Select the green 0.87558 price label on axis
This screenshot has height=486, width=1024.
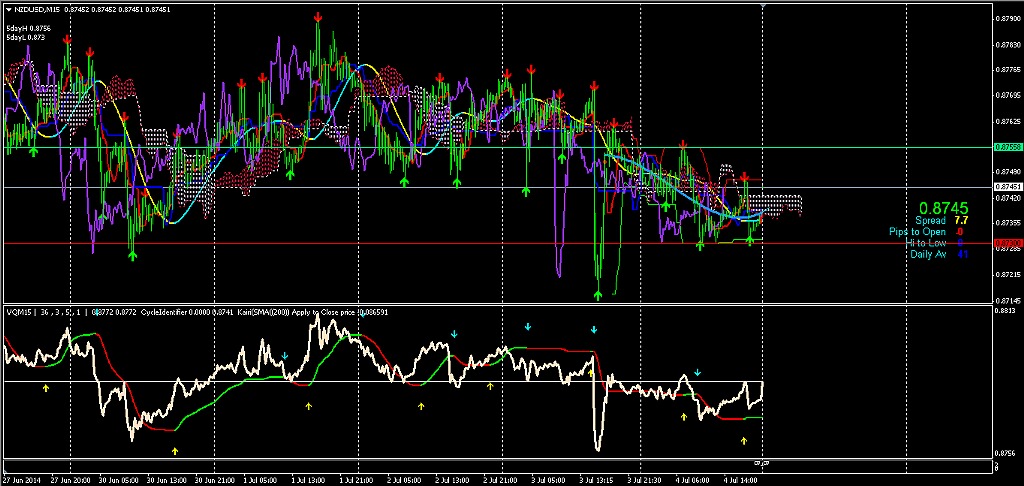coord(1007,147)
